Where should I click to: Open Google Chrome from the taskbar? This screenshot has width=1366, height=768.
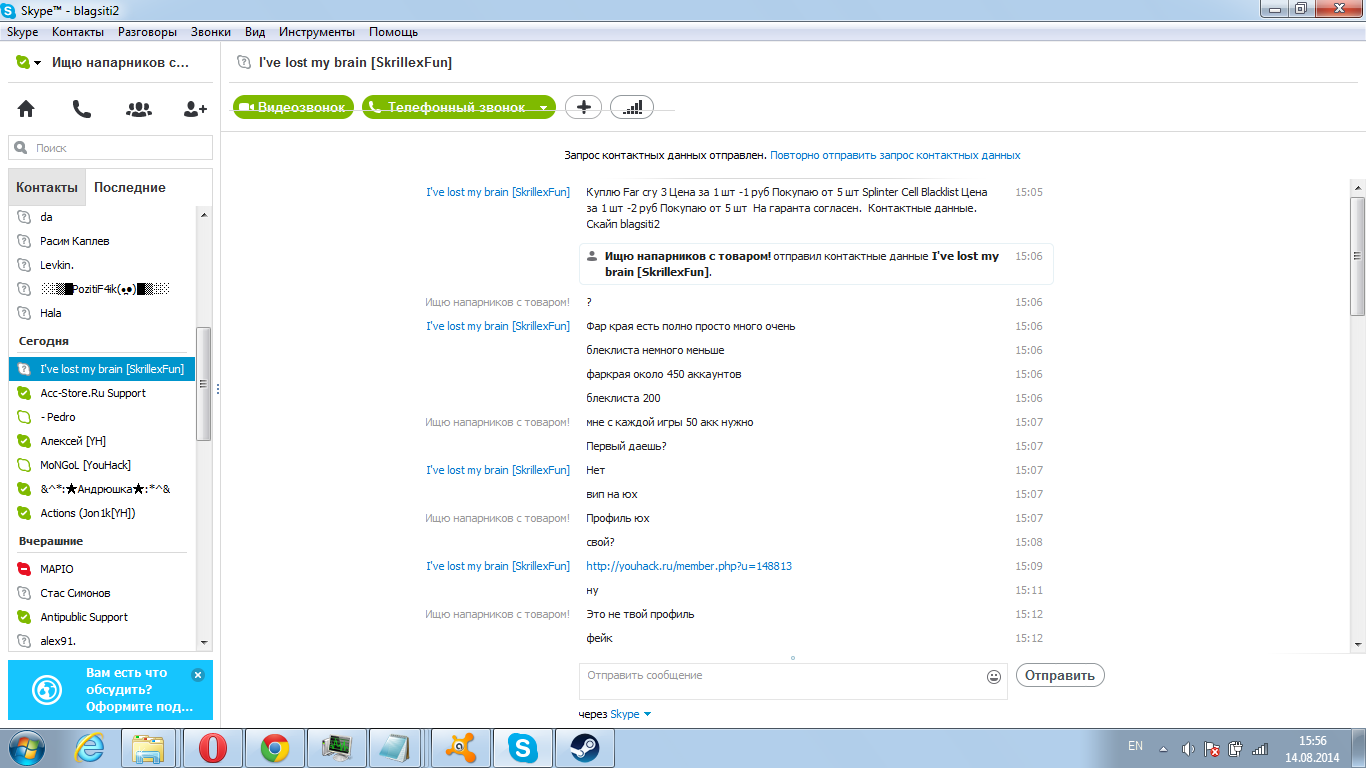tap(275, 747)
